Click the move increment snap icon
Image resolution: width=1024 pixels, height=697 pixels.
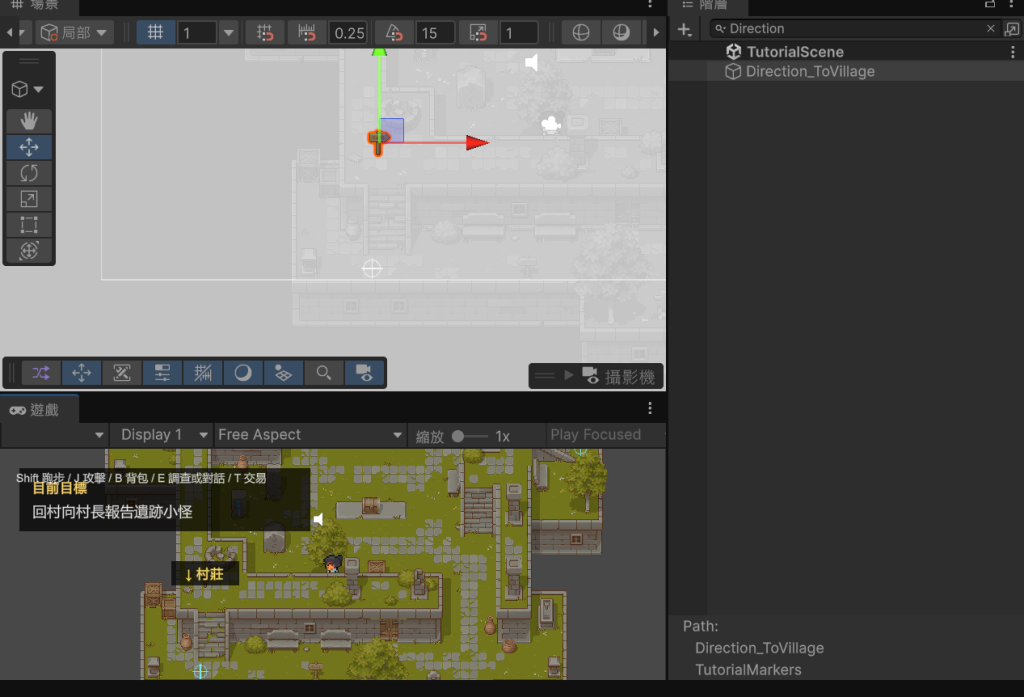coord(306,32)
